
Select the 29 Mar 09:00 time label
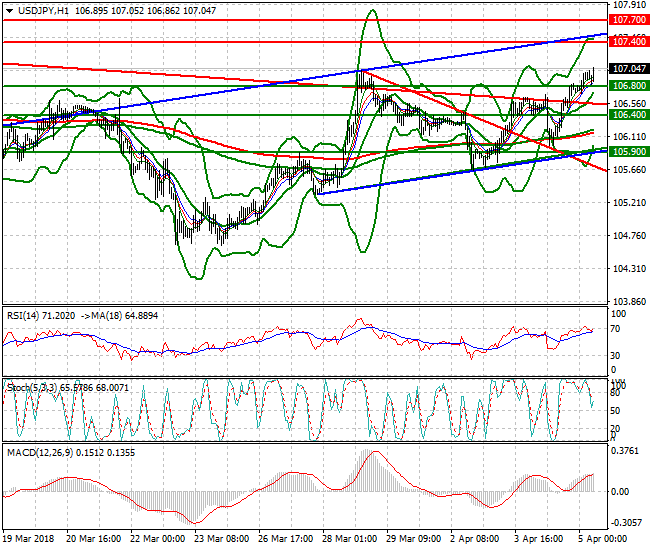[413, 539]
